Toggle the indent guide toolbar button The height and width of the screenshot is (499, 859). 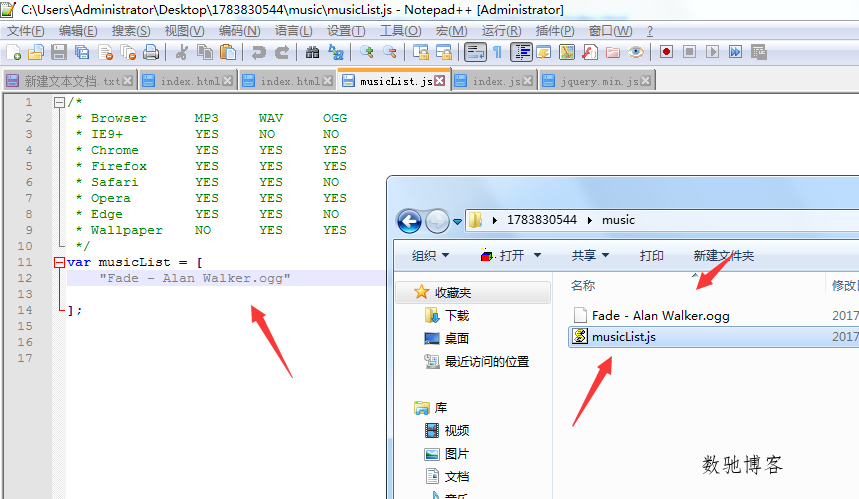(x=521, y=53)
